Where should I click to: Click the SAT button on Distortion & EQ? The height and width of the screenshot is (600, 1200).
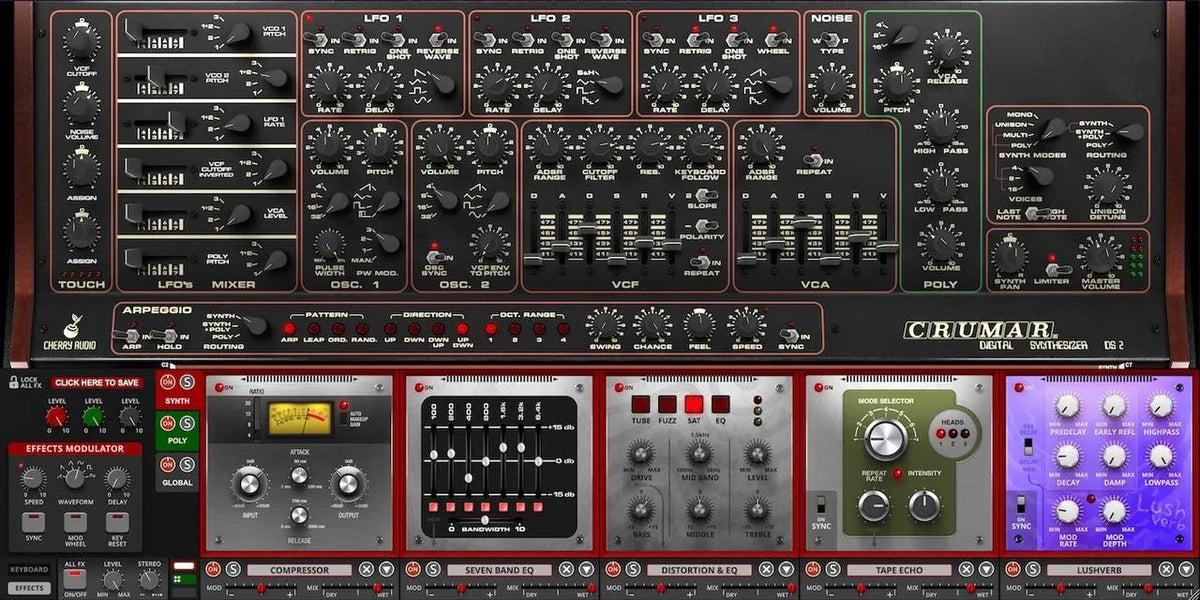click(693, 403)
